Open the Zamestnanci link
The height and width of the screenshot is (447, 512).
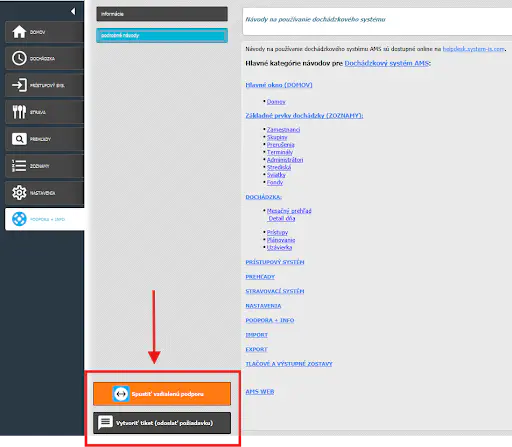pyautogui.click(x=283, y=130)
